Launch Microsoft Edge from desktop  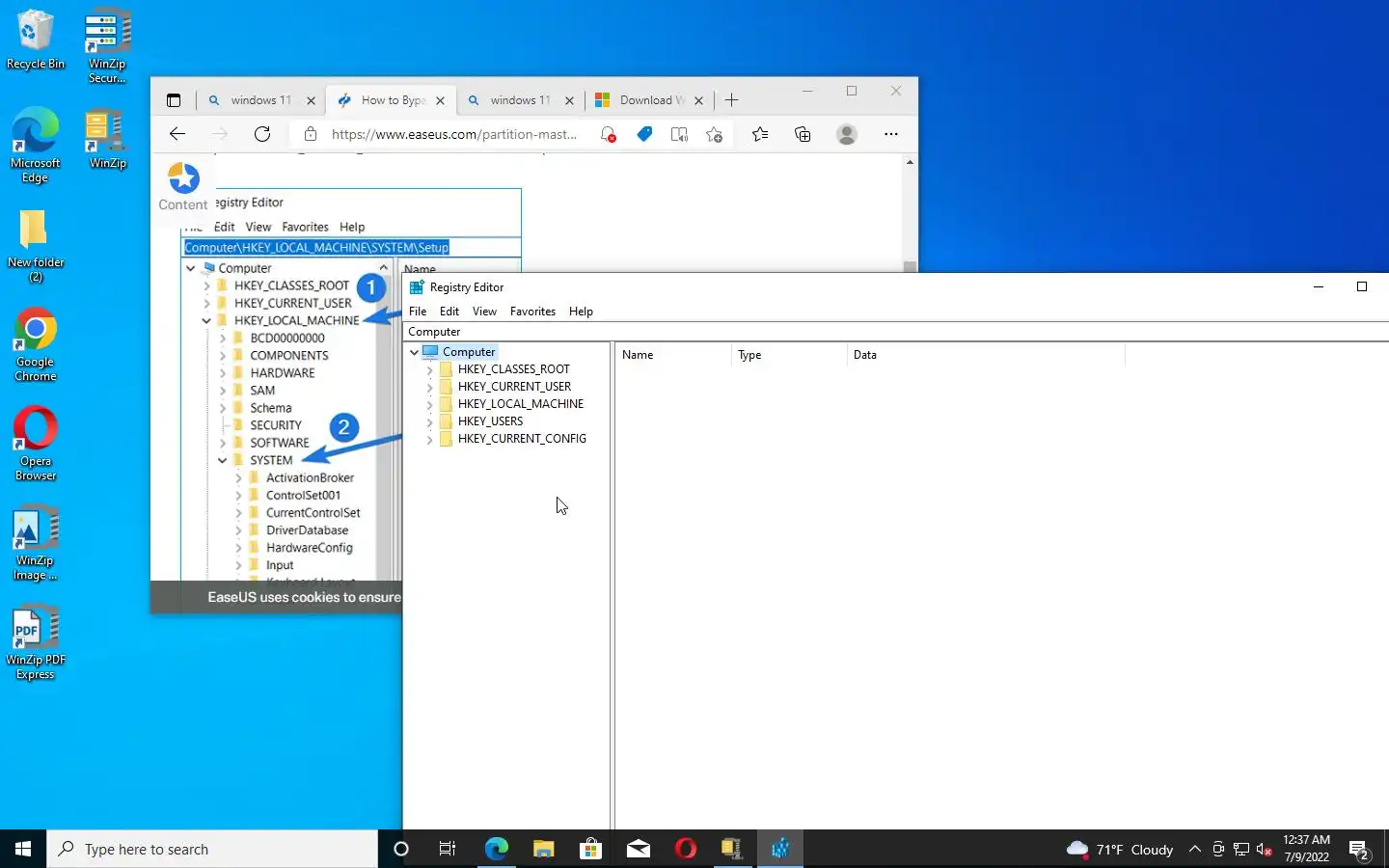[x=36, y=145]
